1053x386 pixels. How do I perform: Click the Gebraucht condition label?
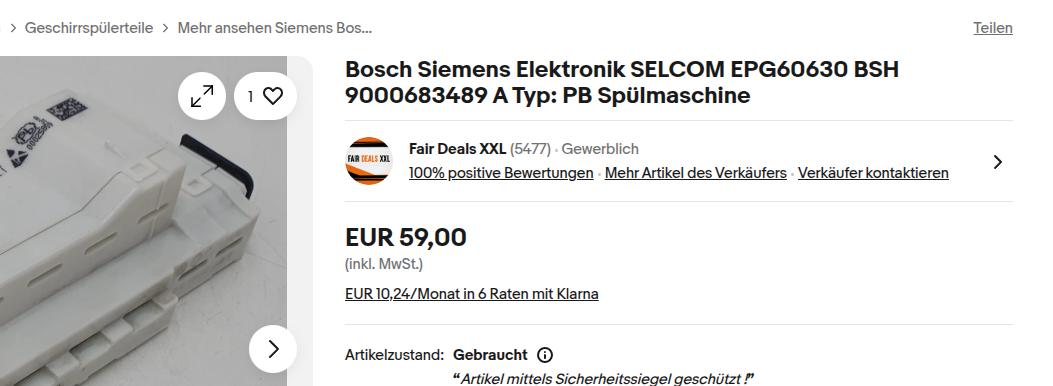490,354
